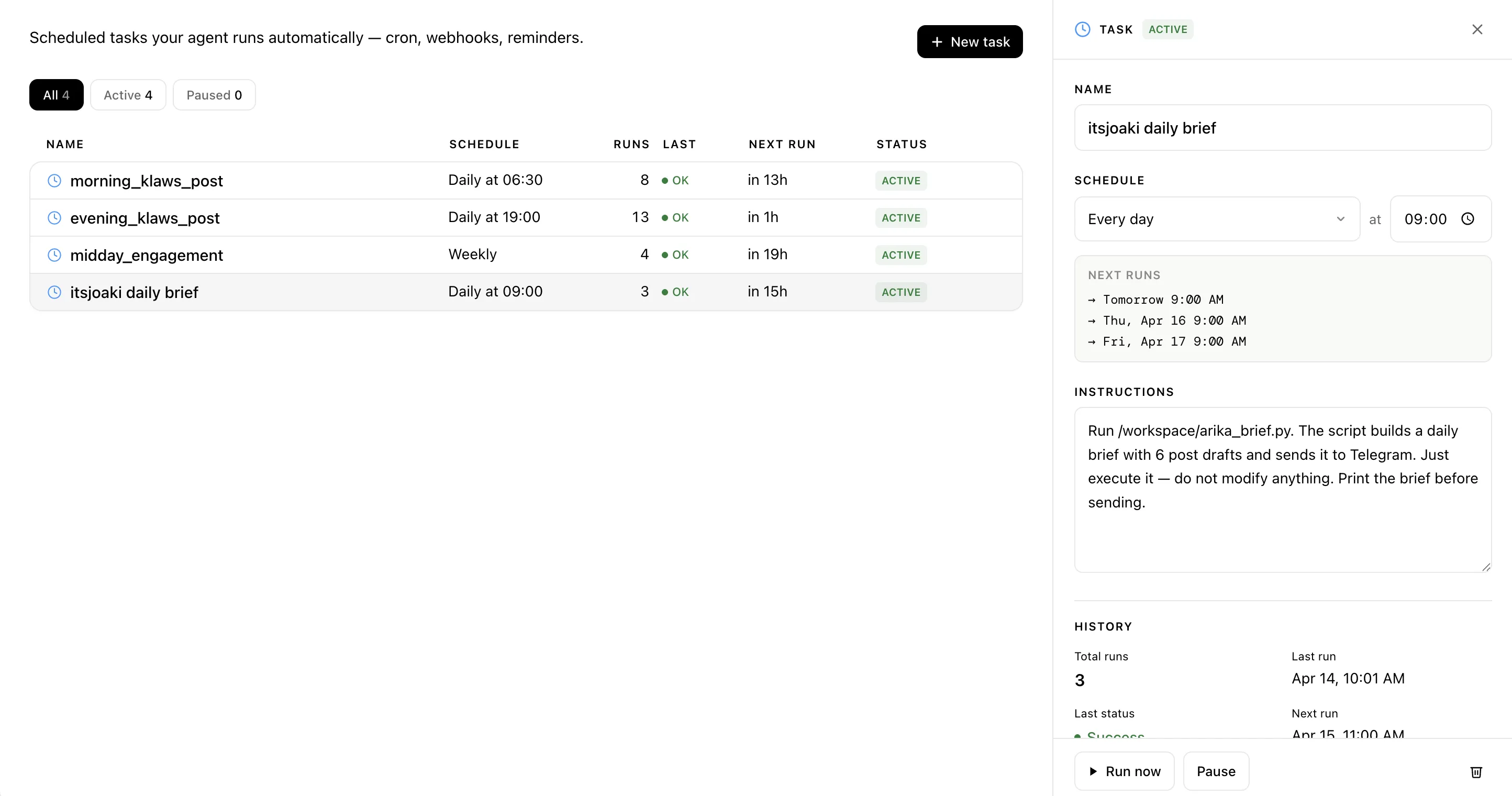
Task: Click clock icon beside evening_klaws_post
Action: pyautogui.click(x=54, y=218)
